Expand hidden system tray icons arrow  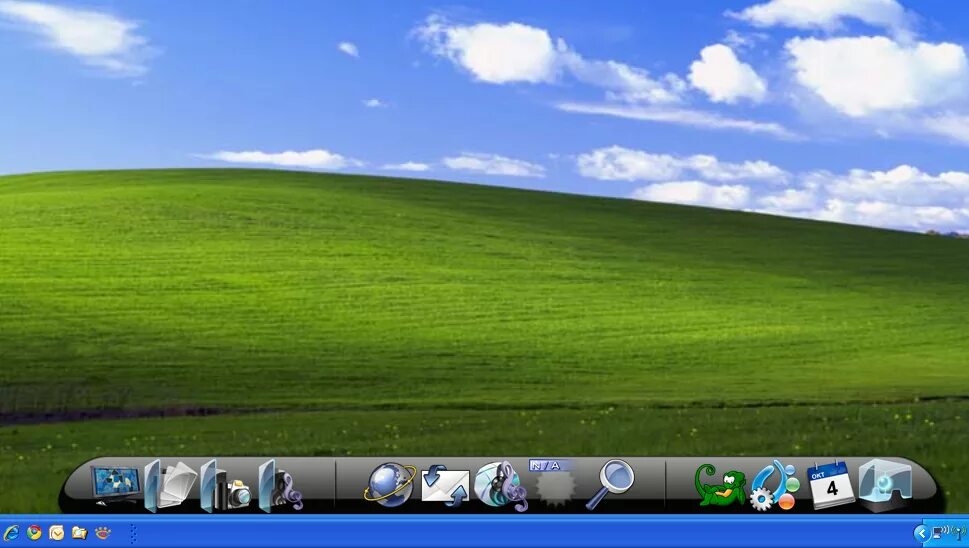tap(921, 533)
